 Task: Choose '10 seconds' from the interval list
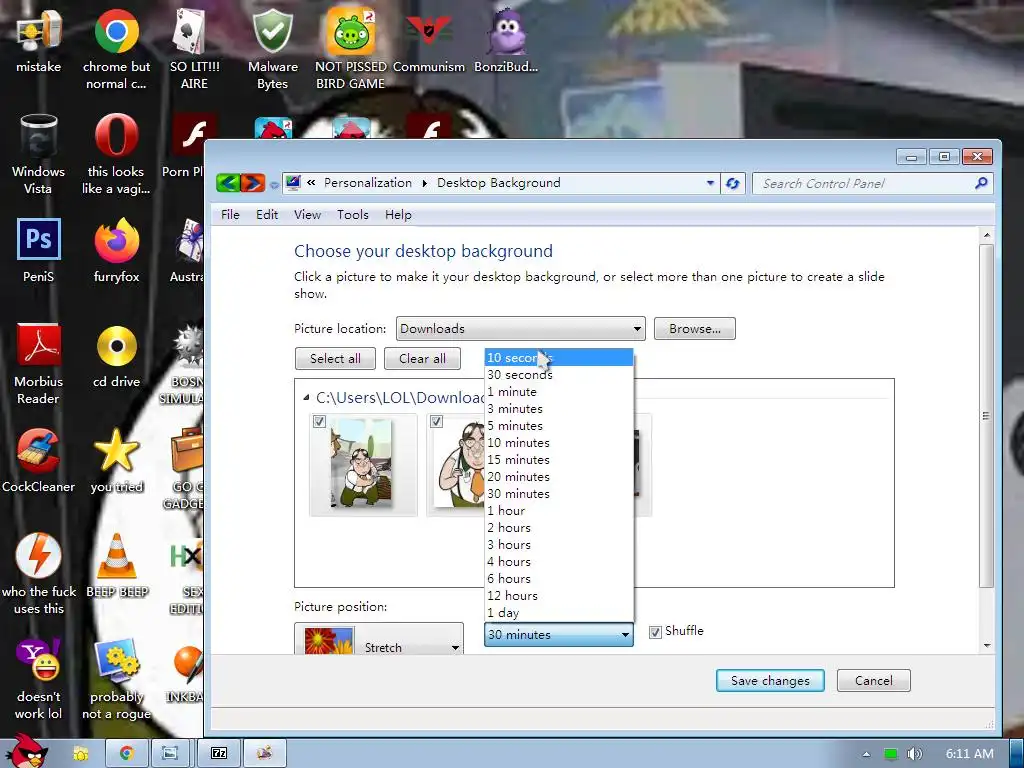pyautogui.click(x=559, y=357)
